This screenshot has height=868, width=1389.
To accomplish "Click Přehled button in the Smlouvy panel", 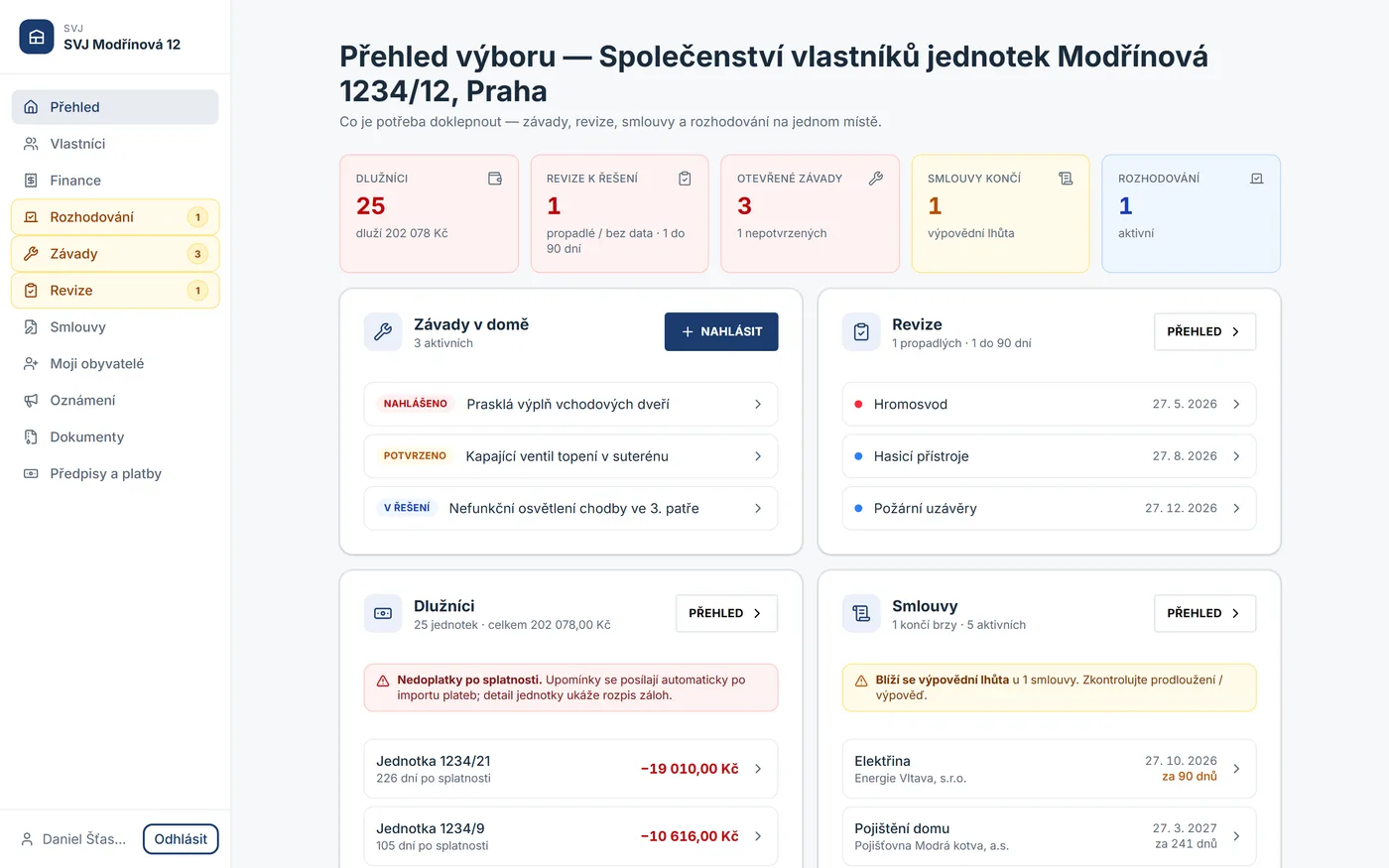I will tap(1204, 614).
